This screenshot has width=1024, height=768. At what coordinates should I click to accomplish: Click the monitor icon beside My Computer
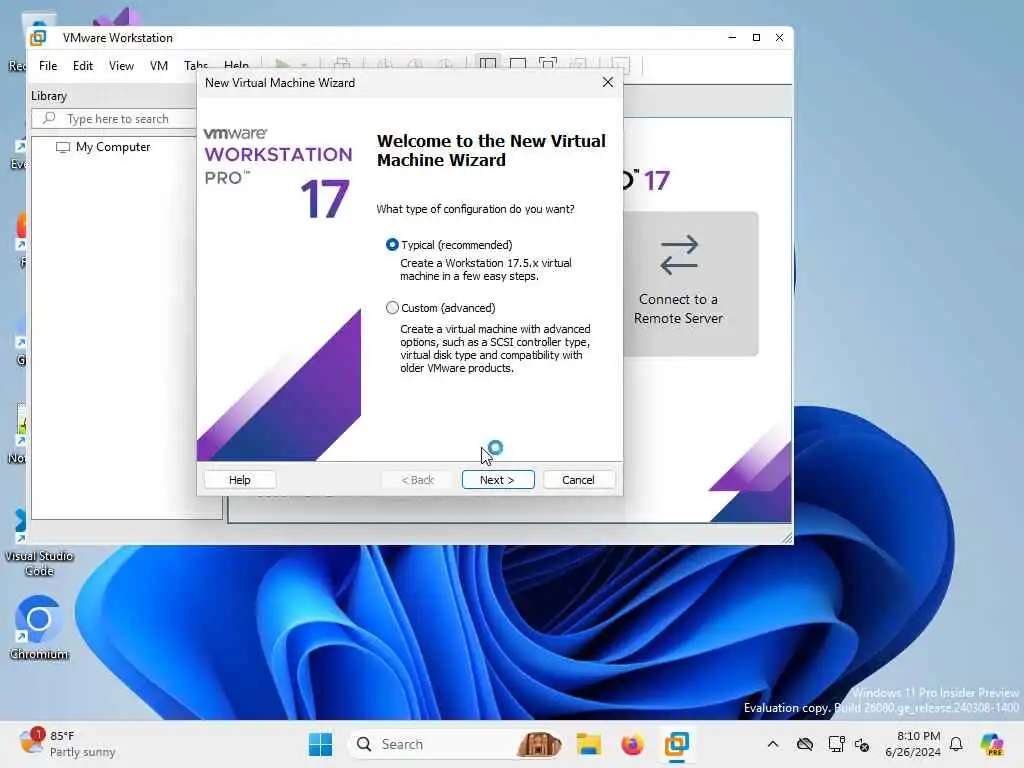click(63, 148)
